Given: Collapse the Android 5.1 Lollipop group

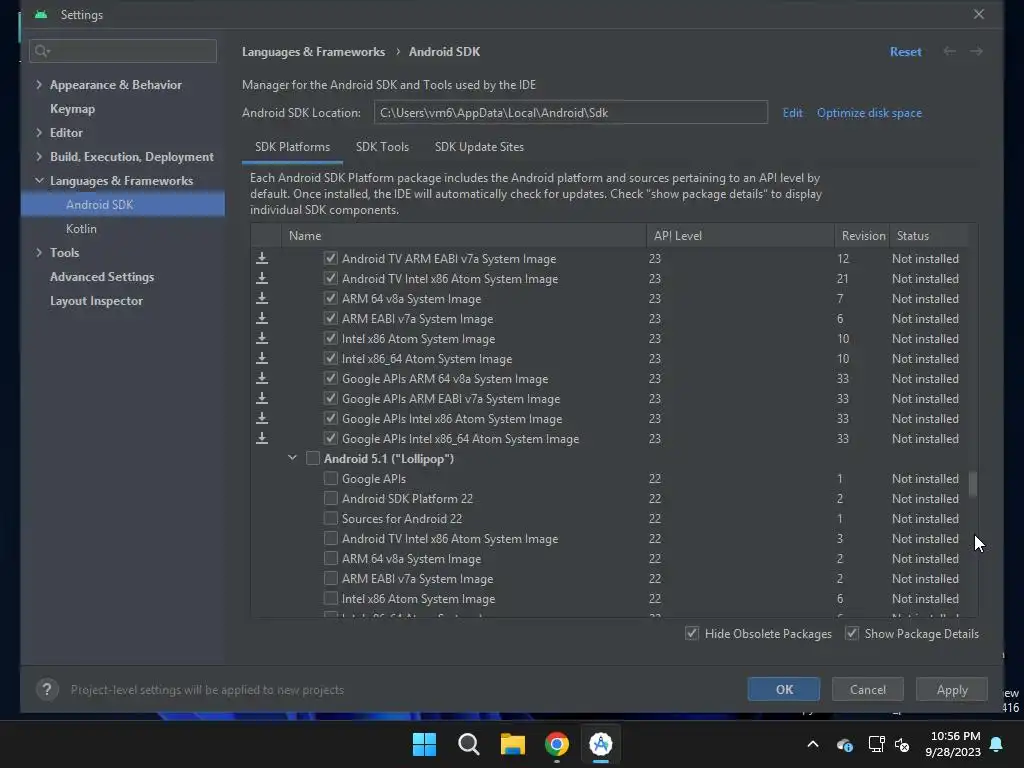Looking at the screenshot, I should (x=293, y=458).
